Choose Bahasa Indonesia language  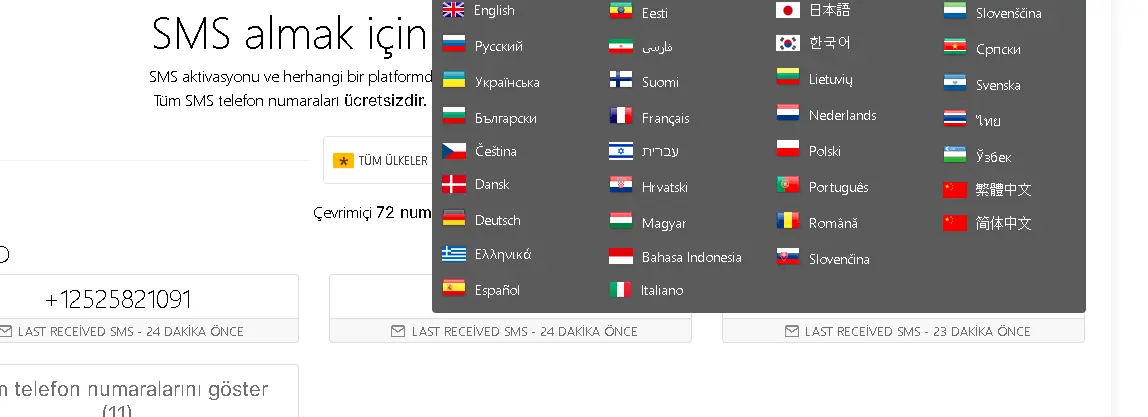691,257
